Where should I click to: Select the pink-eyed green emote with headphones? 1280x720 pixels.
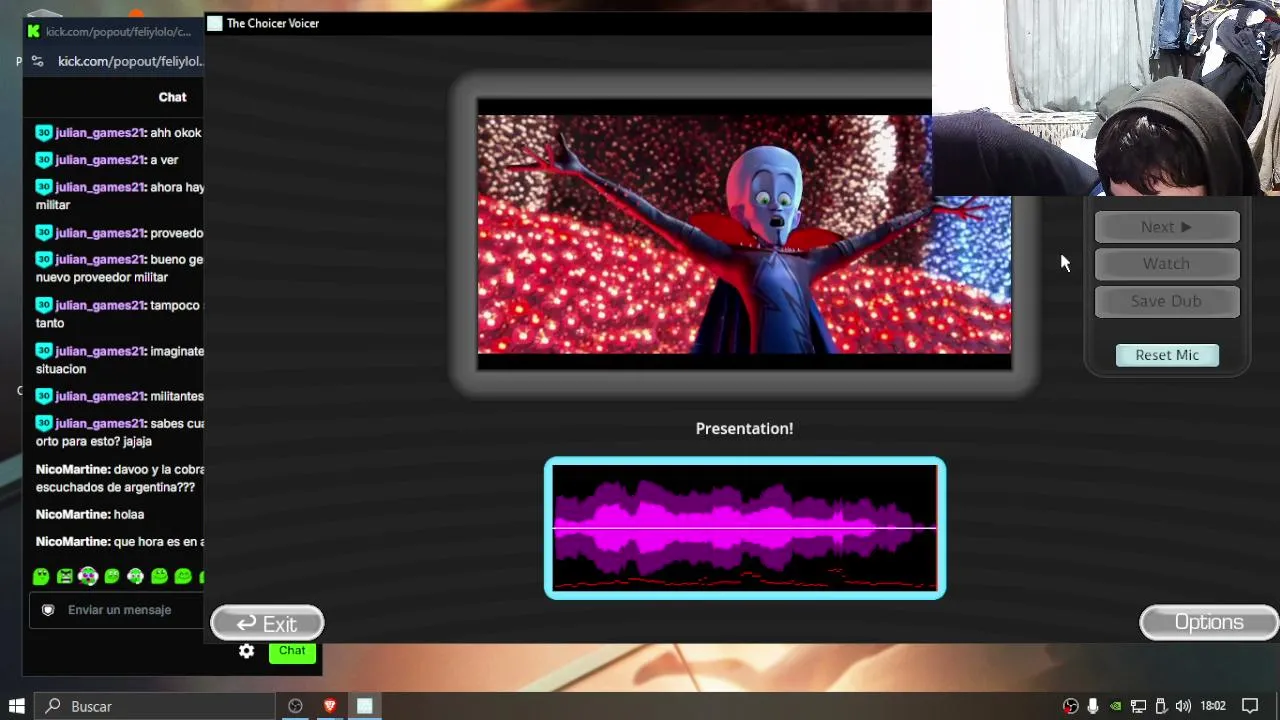point(88,576)
